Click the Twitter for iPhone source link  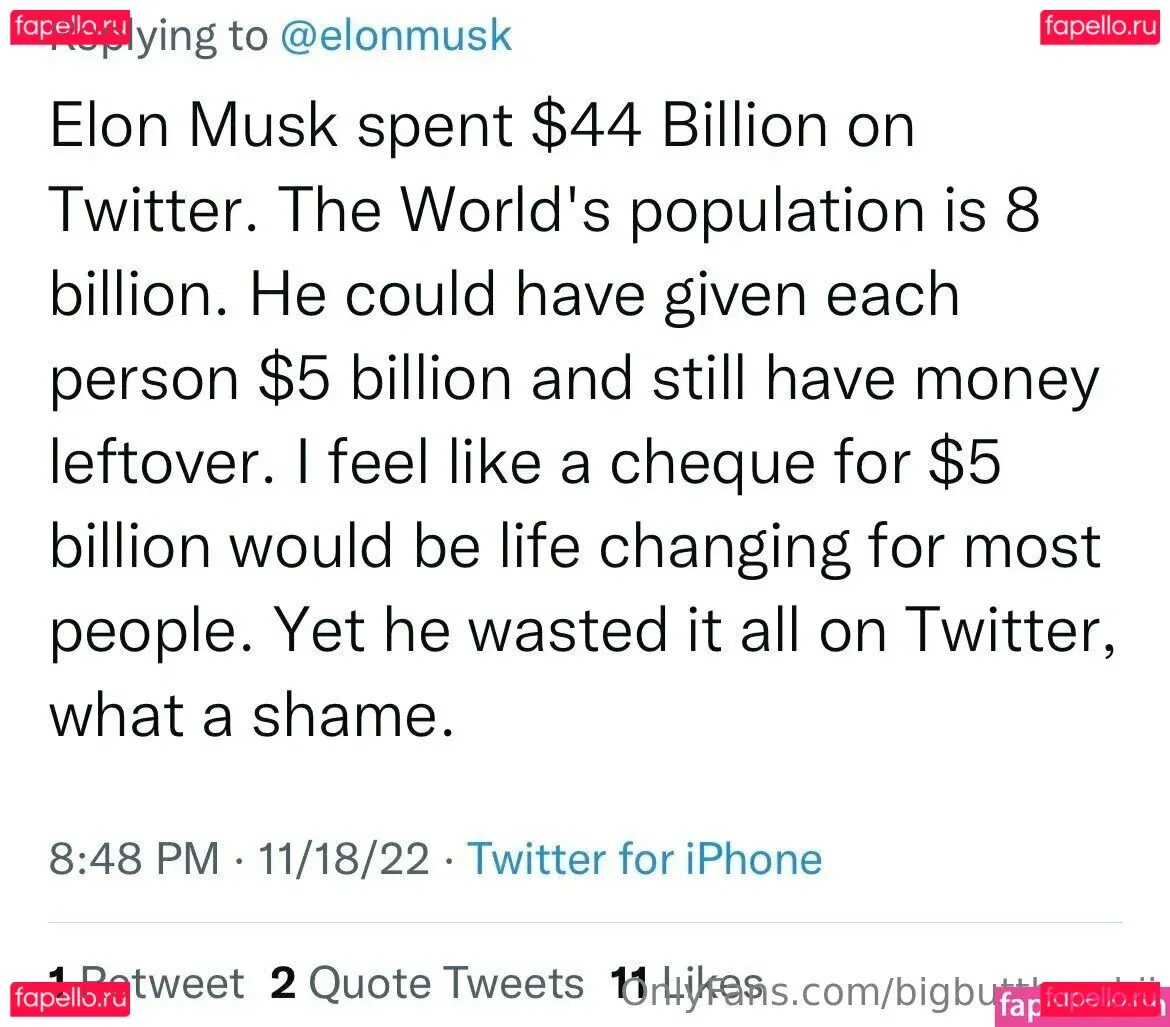click(x=645, y=859)
